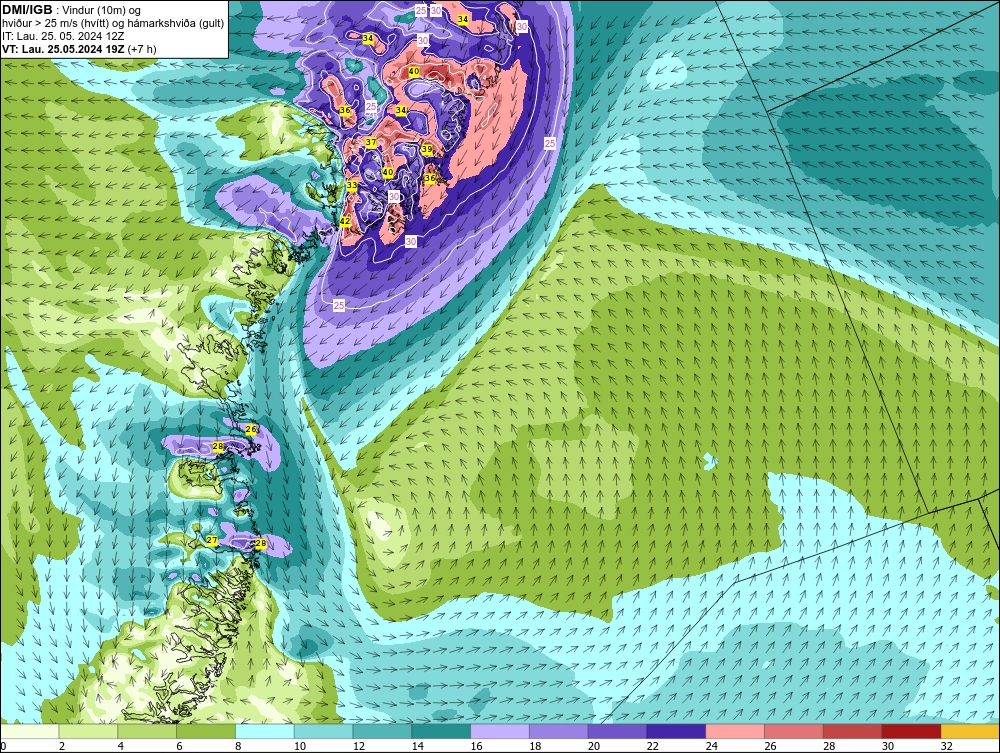Viewport: 1000px width, 753px height.
Task: Select the 8–10 m/s pale cyan legend swatch
Action: click(265, 731)
